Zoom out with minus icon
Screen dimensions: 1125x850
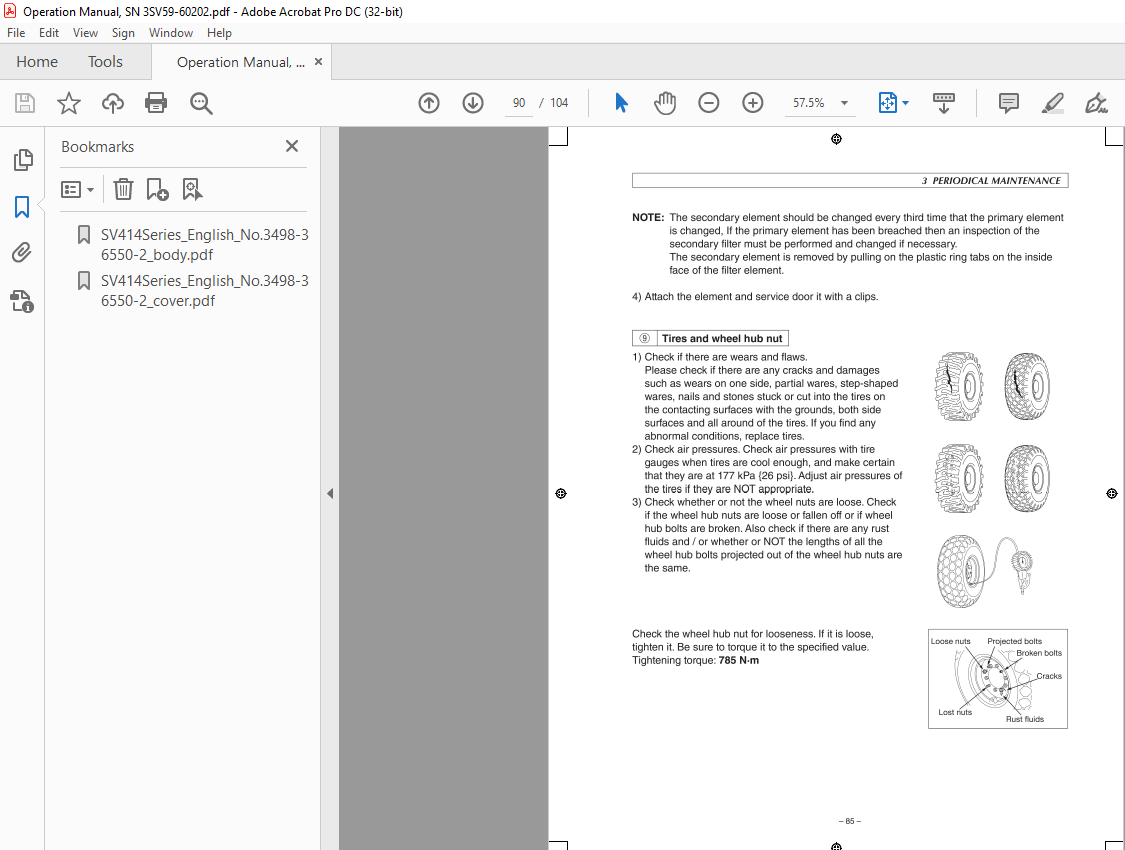[x=709, y=103]
